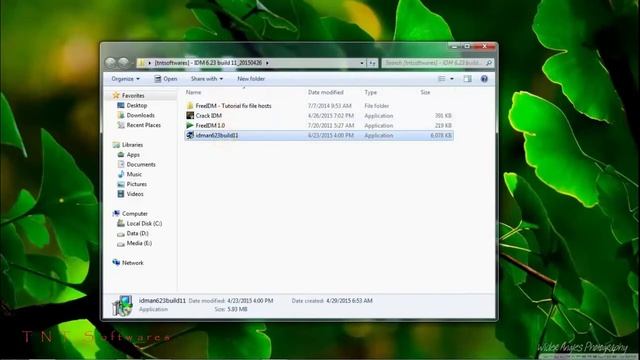Open the Apps library
The width and height of the screenshot is (640, 360).
pos(133,155)
